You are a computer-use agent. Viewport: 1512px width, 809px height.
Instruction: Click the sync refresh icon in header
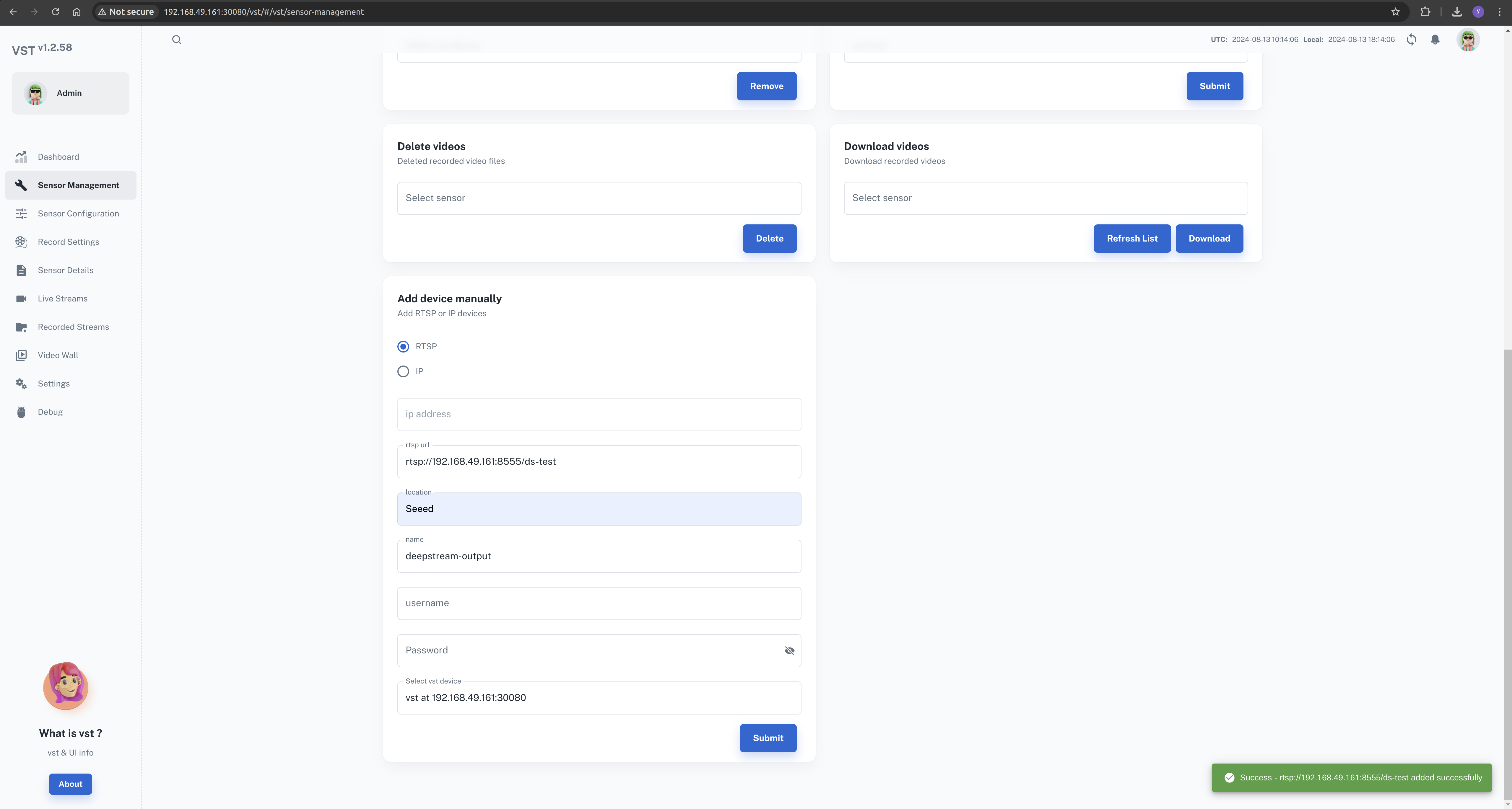(x=1412, y=40)
